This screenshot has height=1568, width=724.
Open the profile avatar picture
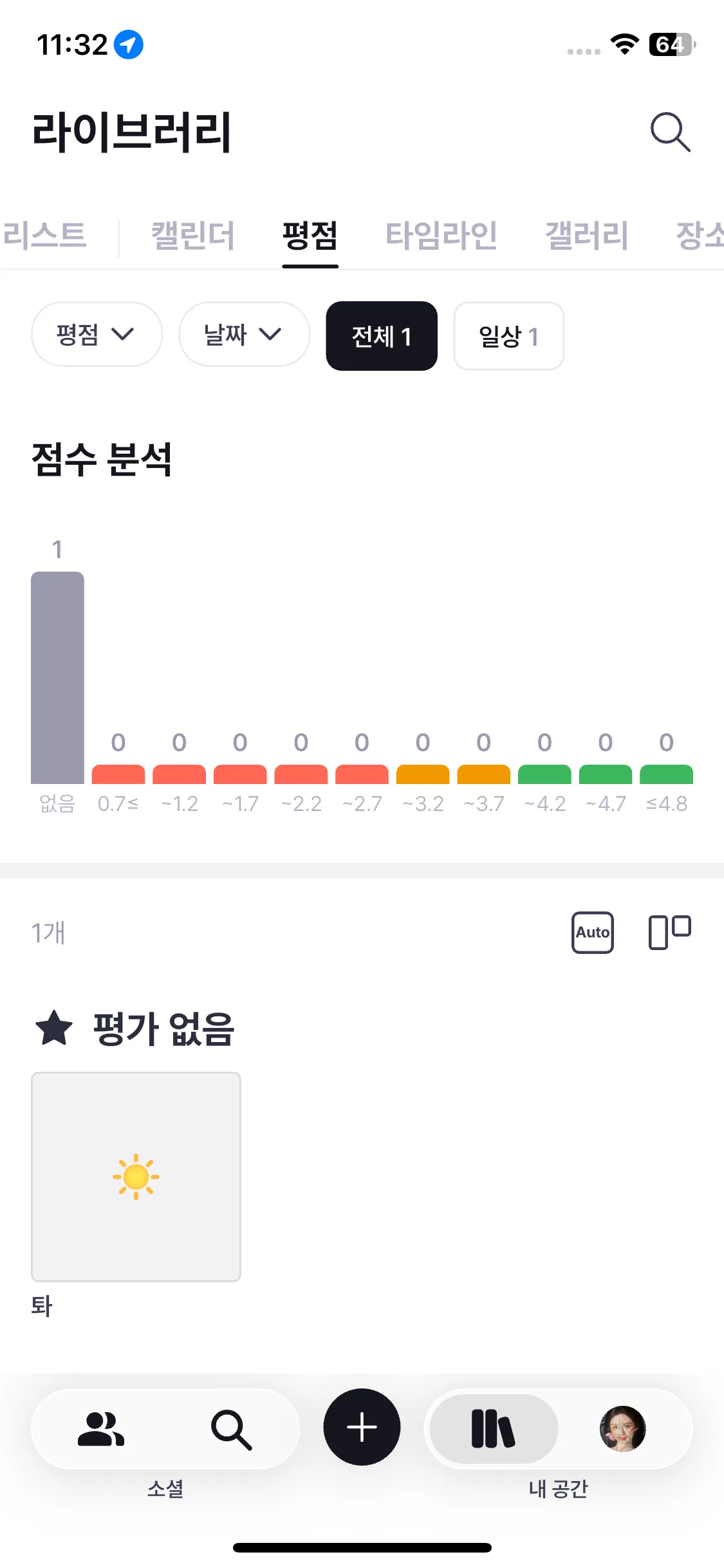[x=622, y=1430]
